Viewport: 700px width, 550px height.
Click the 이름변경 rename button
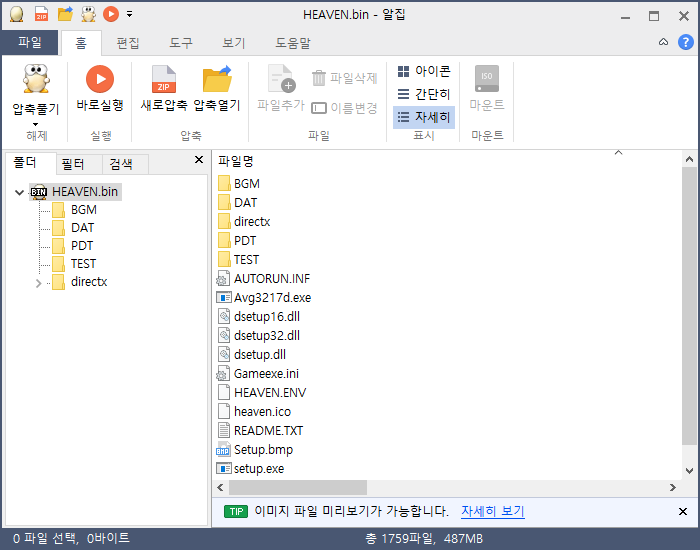click(x=345, y=108)
